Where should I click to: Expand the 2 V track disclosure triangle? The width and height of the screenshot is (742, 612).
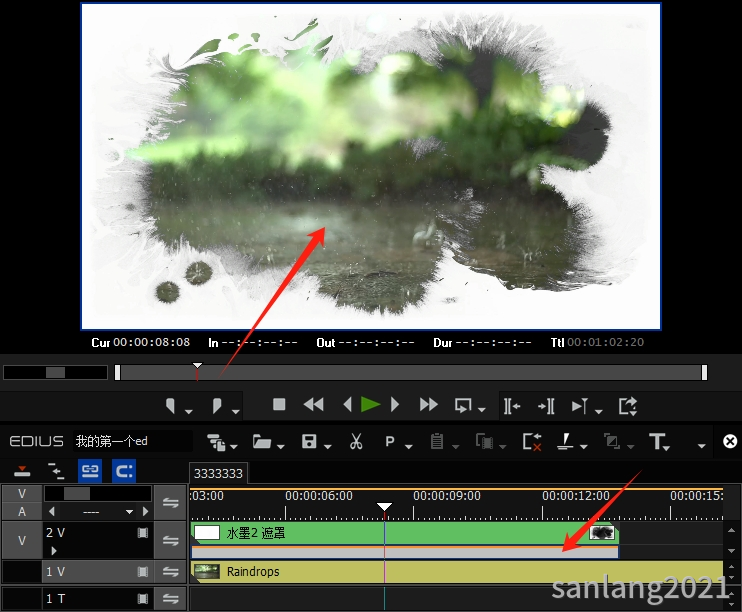(53, 550)
